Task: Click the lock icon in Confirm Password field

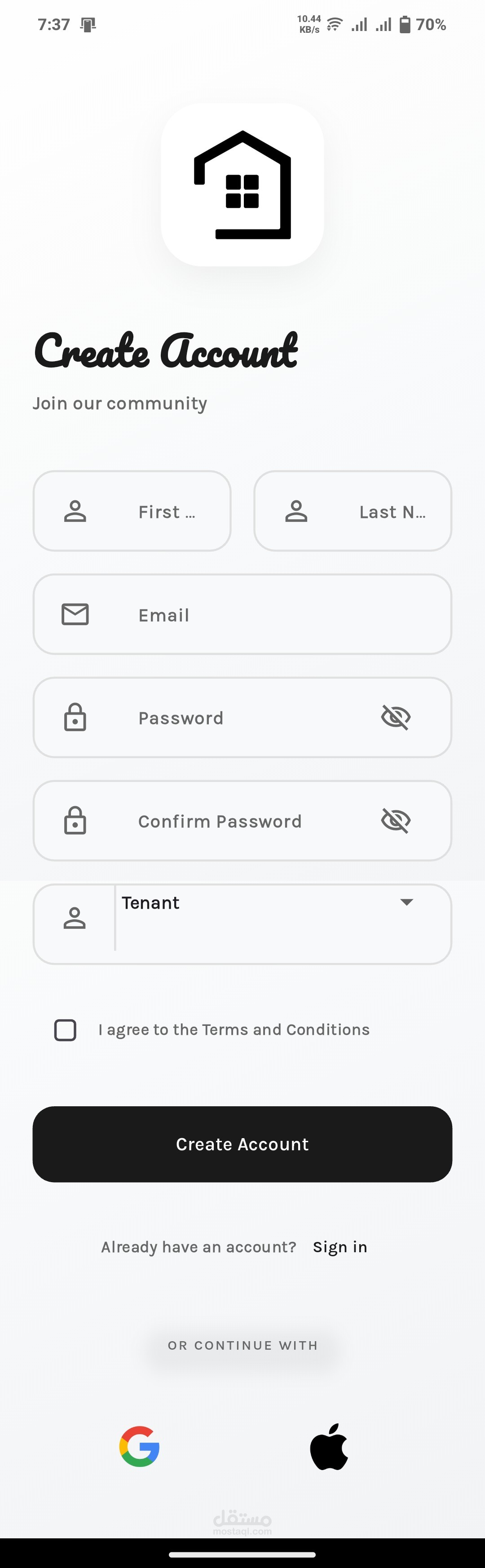Action: [x=75, y=821]
